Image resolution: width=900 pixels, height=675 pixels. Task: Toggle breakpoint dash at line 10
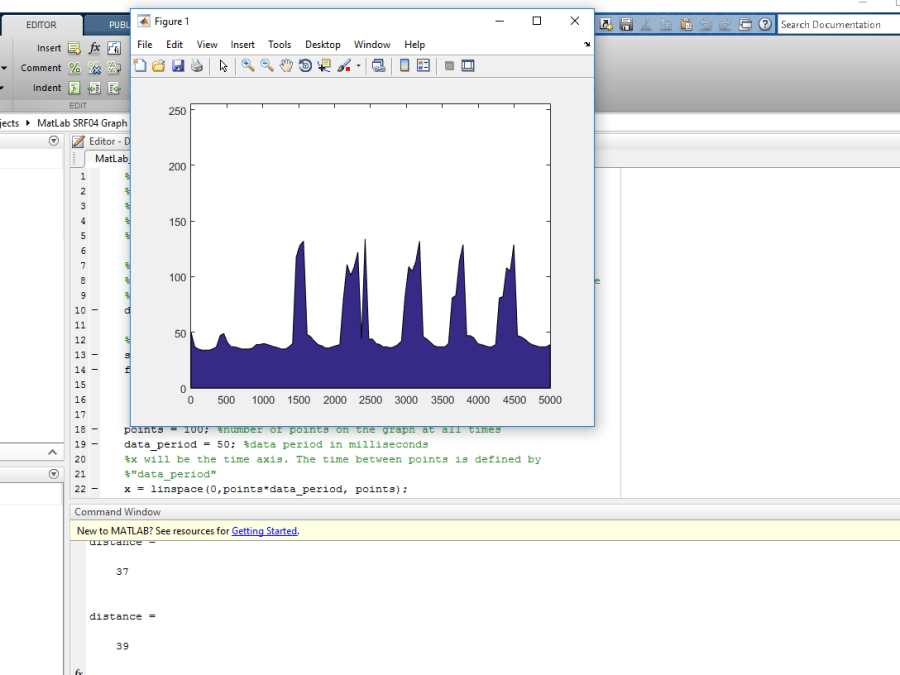95,310
